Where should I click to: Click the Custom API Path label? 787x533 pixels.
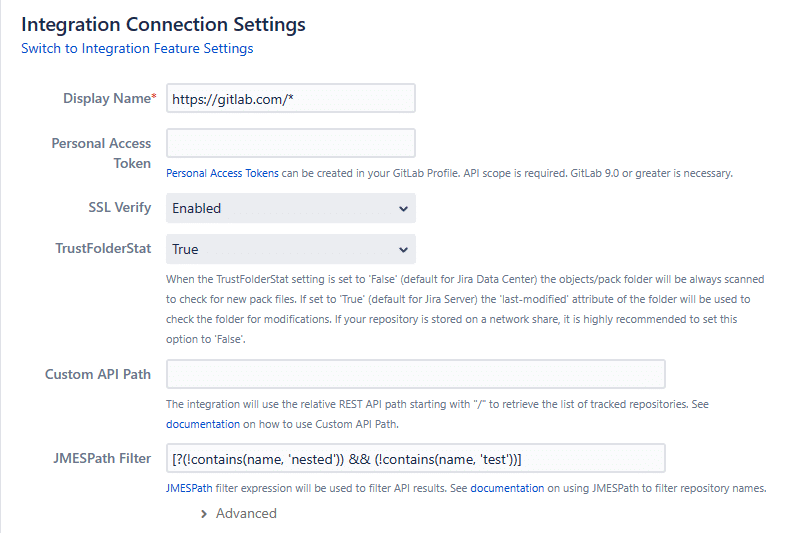(x=98, y=374)
